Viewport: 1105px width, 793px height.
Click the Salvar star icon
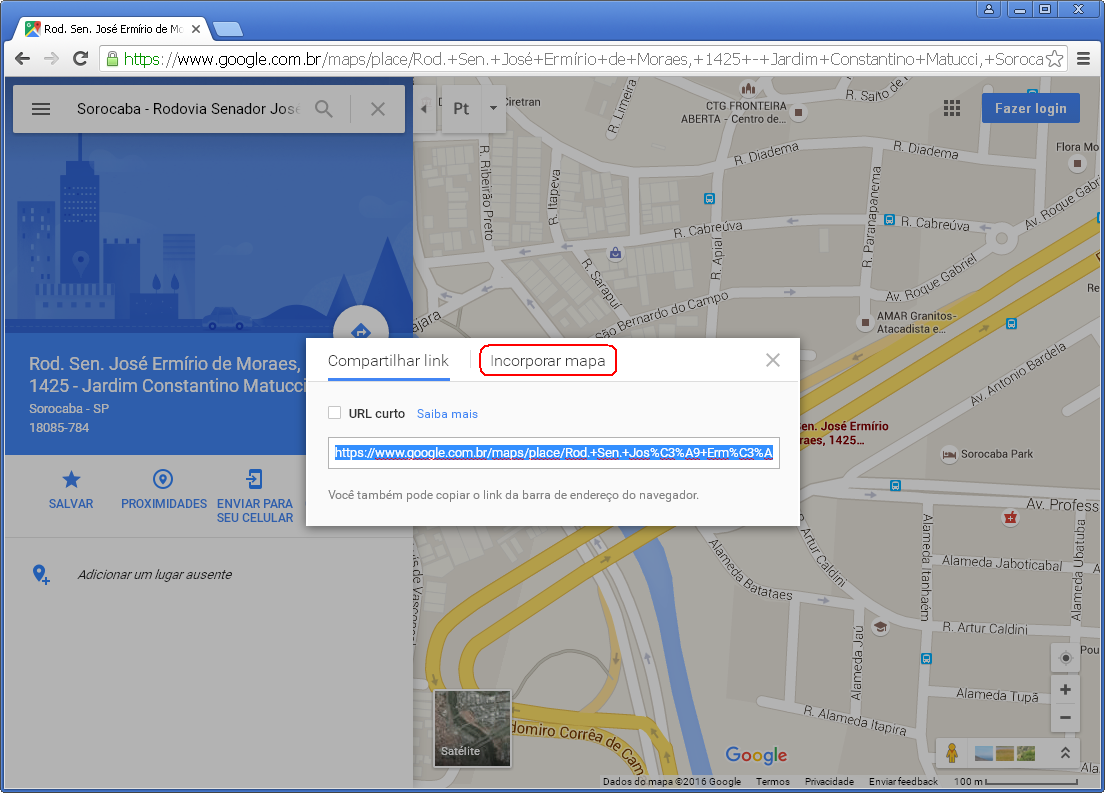(71, 480)
